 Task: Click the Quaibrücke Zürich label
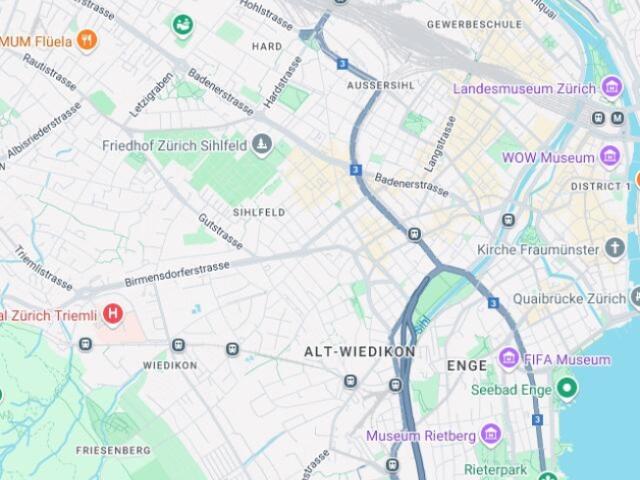569,299
